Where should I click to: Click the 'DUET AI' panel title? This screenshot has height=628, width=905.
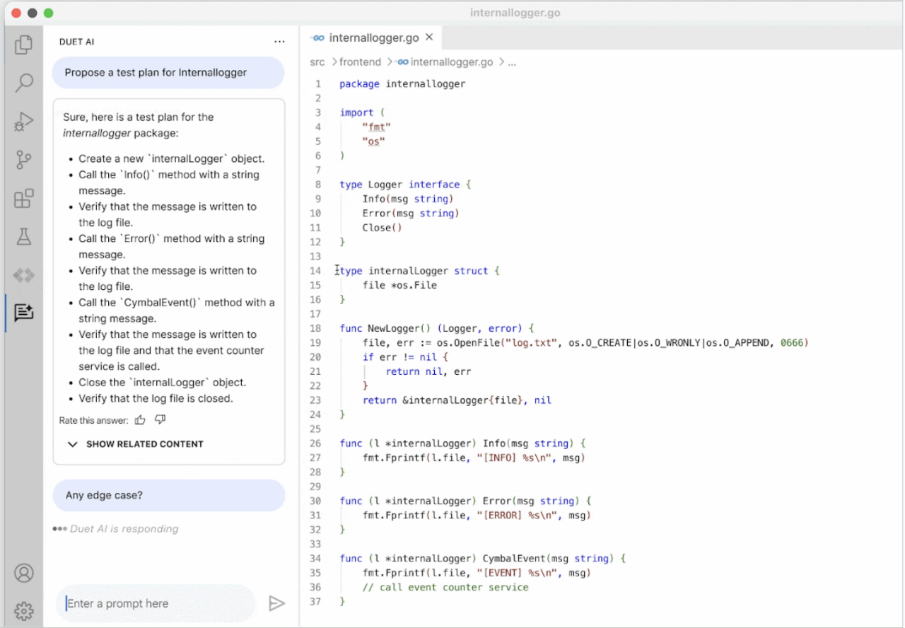point(77,42)
